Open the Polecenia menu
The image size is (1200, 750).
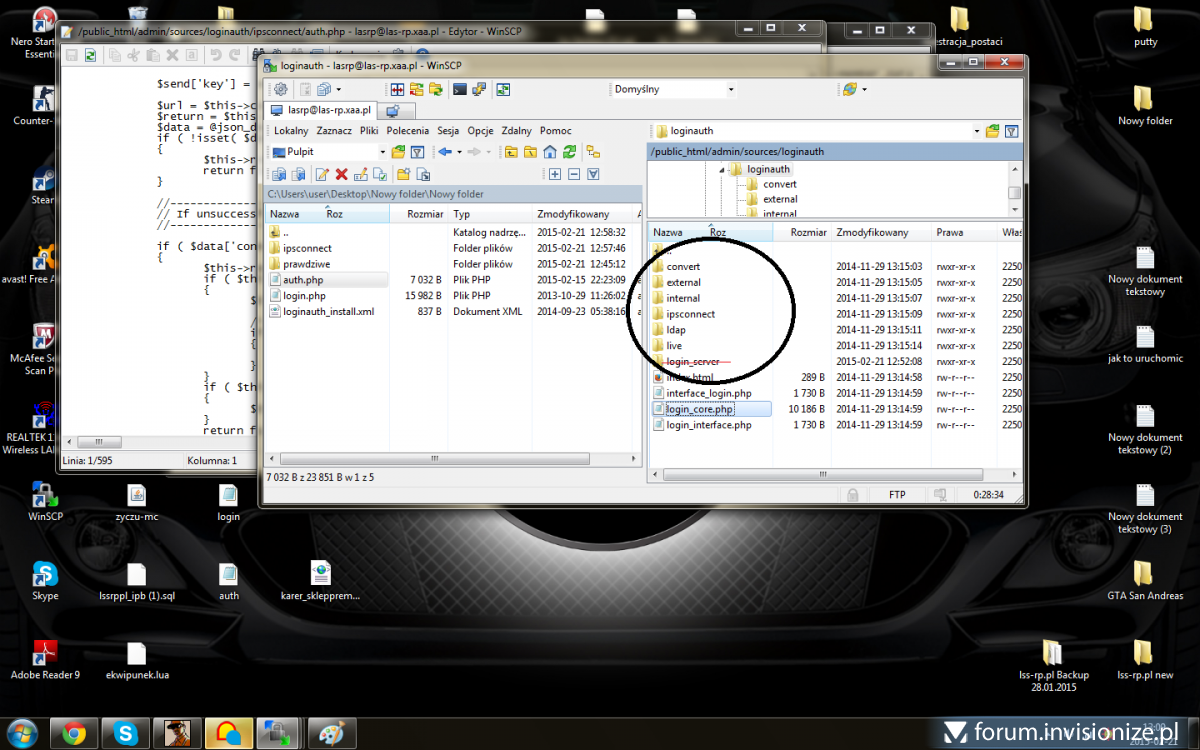coord(407,131)
